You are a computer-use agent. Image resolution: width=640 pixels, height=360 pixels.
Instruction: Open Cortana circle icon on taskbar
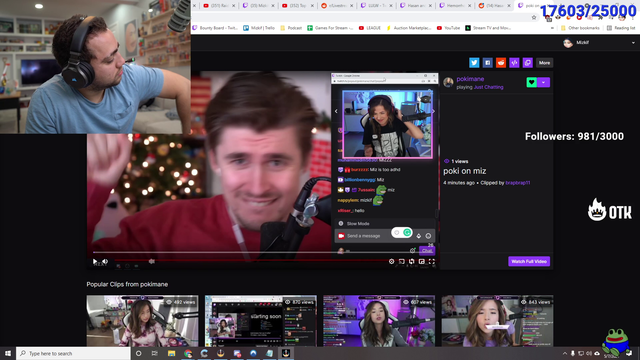[138, 353]
